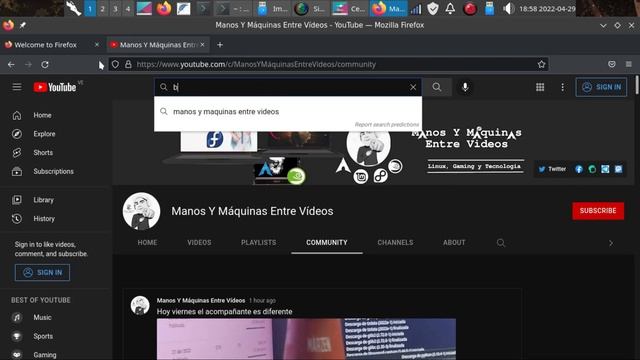640x360 pixels.
Task: Show more channel tabs with the right chevron
Action: click(611, 243)
